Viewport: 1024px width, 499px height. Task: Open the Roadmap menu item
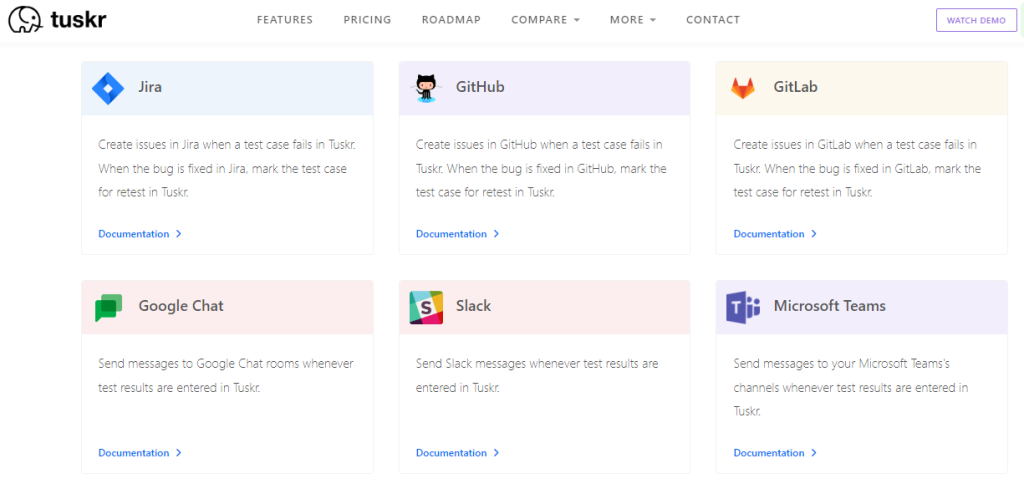point(451,20)
